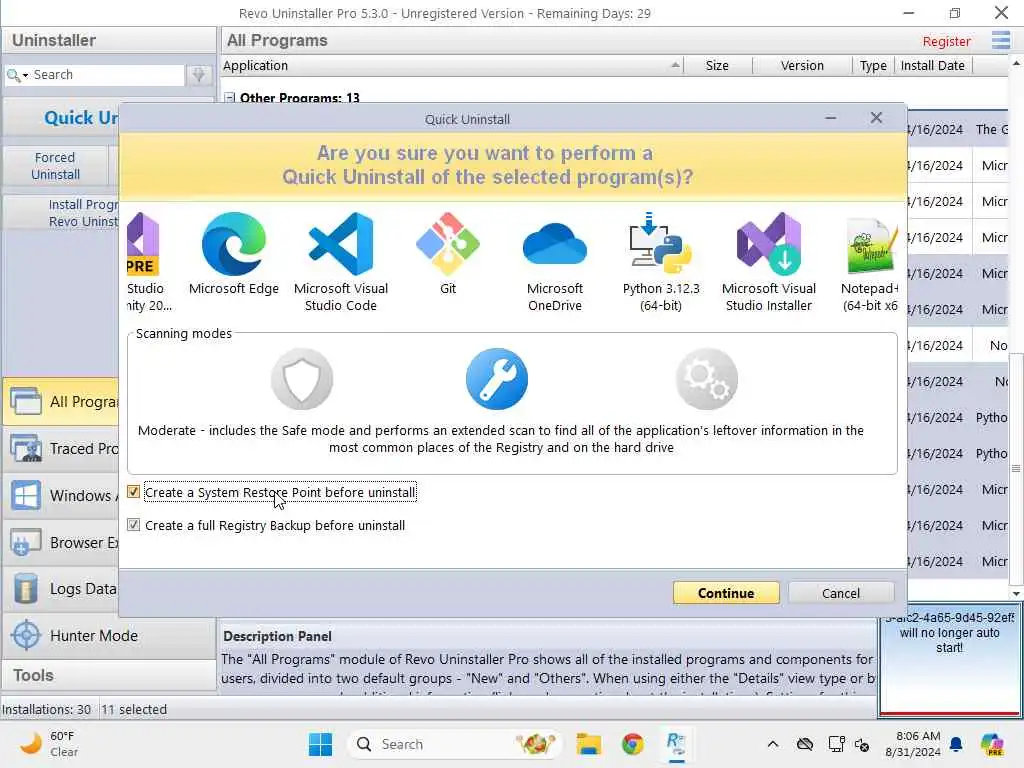Close the Quick Uninstall dialog
Viewport: 1024px width, 768px height.
tap(876, 118)
